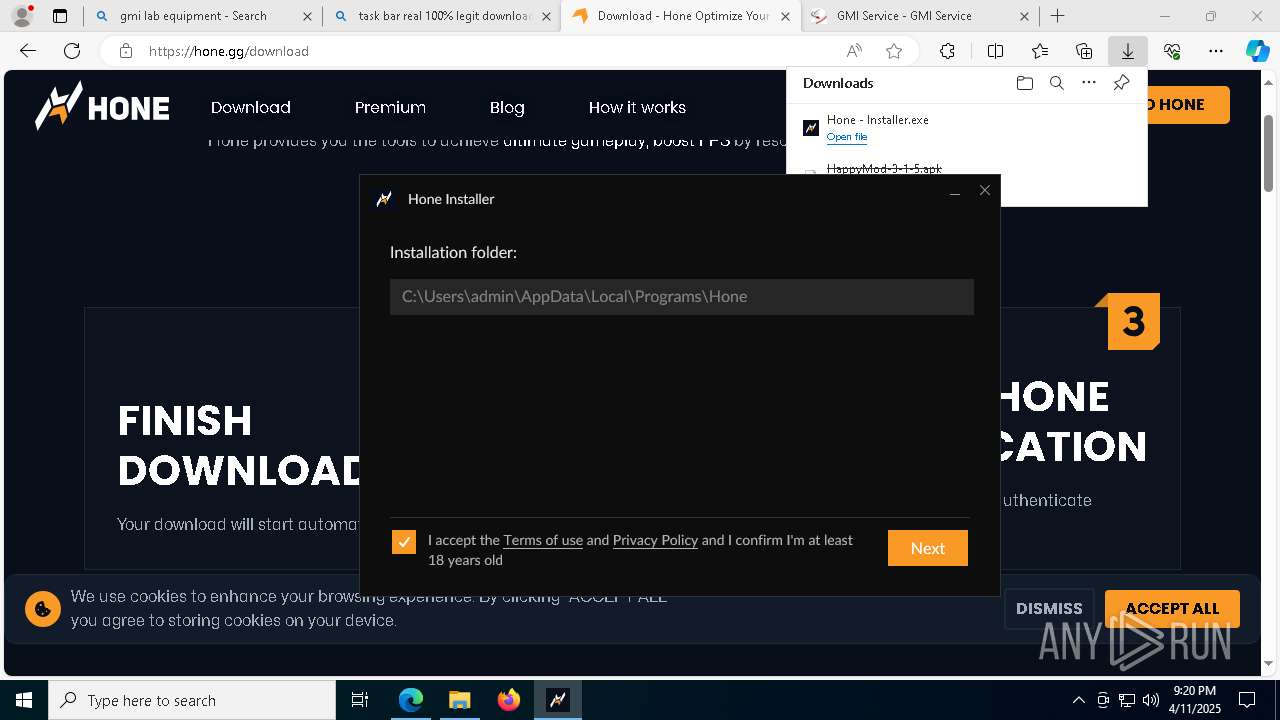Image resolution: width=1280 pixels, height=720 pixels.
Task: Toggle Read aloud in address bar
Action: pyautogui.click(x=854, y=51)
